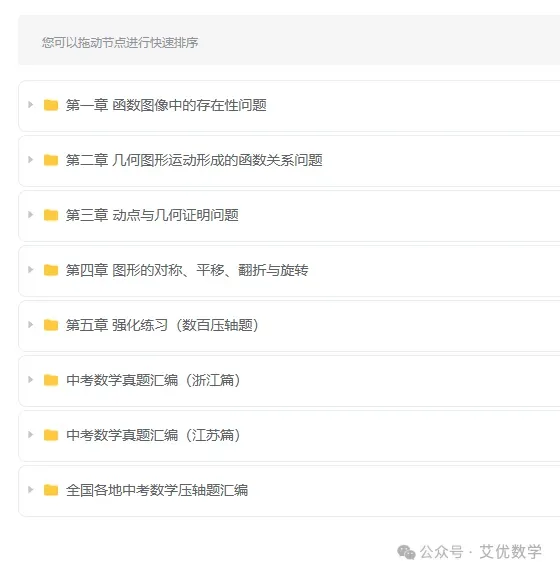Screen dimensions: 560x574
Task: Expand the 中考数学真题汇编（浙江篇）arrow
Action: click(x=31, y=380)
